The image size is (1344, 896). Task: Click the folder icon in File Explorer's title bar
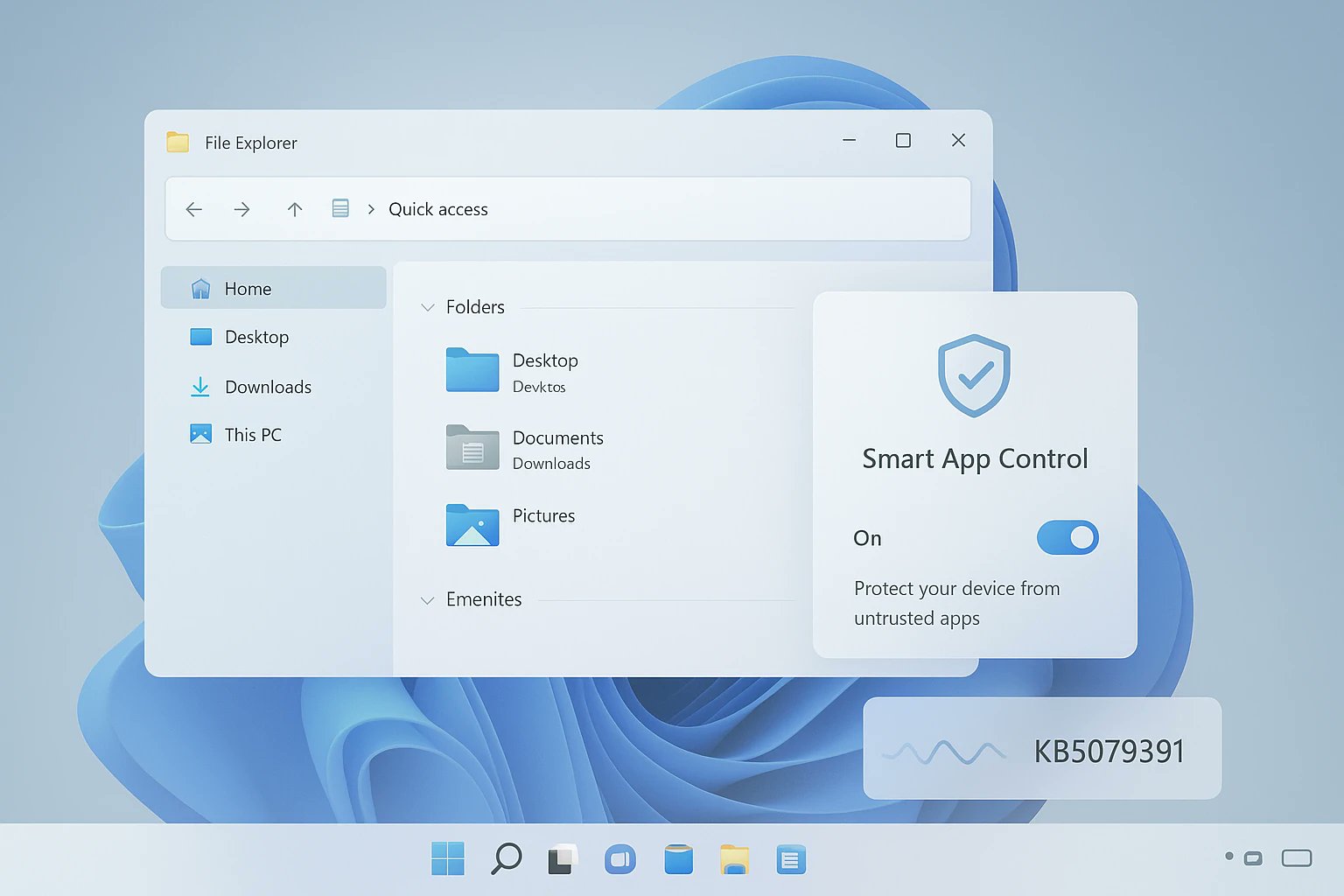(178, 142)
